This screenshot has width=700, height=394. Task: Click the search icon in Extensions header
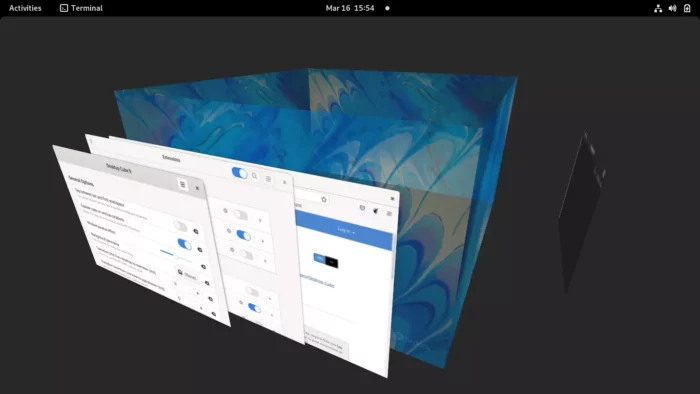254,176
